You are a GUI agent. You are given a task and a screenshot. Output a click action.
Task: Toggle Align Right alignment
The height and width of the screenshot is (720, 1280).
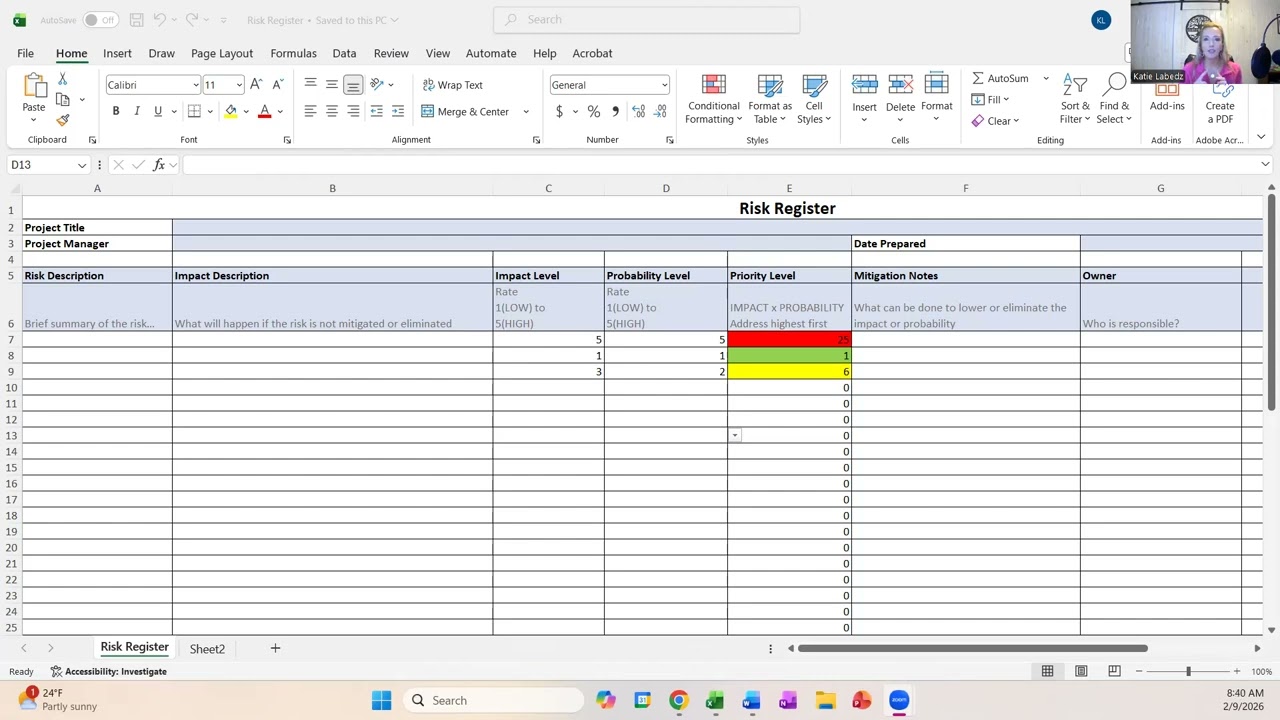point(353,111)
